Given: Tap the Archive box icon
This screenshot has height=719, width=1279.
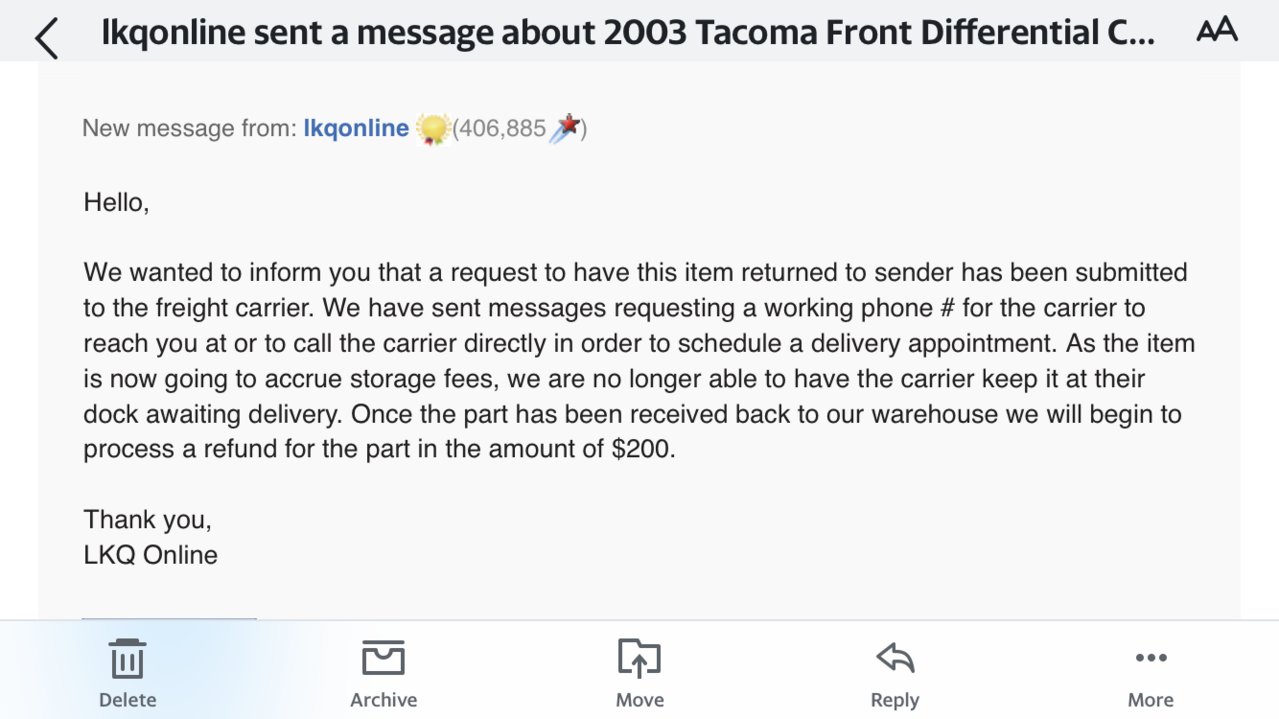Looking at the screenshot, I should click(383, 659).
